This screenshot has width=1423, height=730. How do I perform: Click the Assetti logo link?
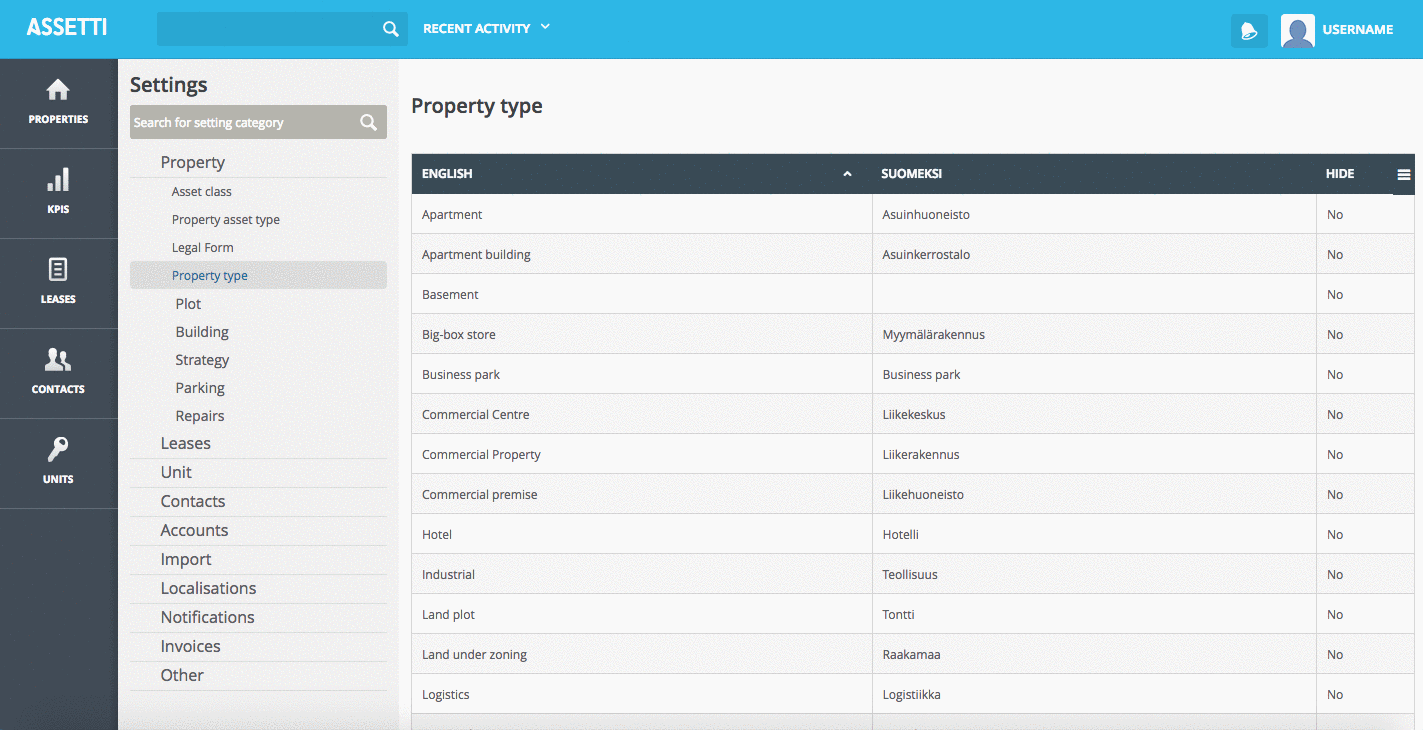click(x=66, y=28)
